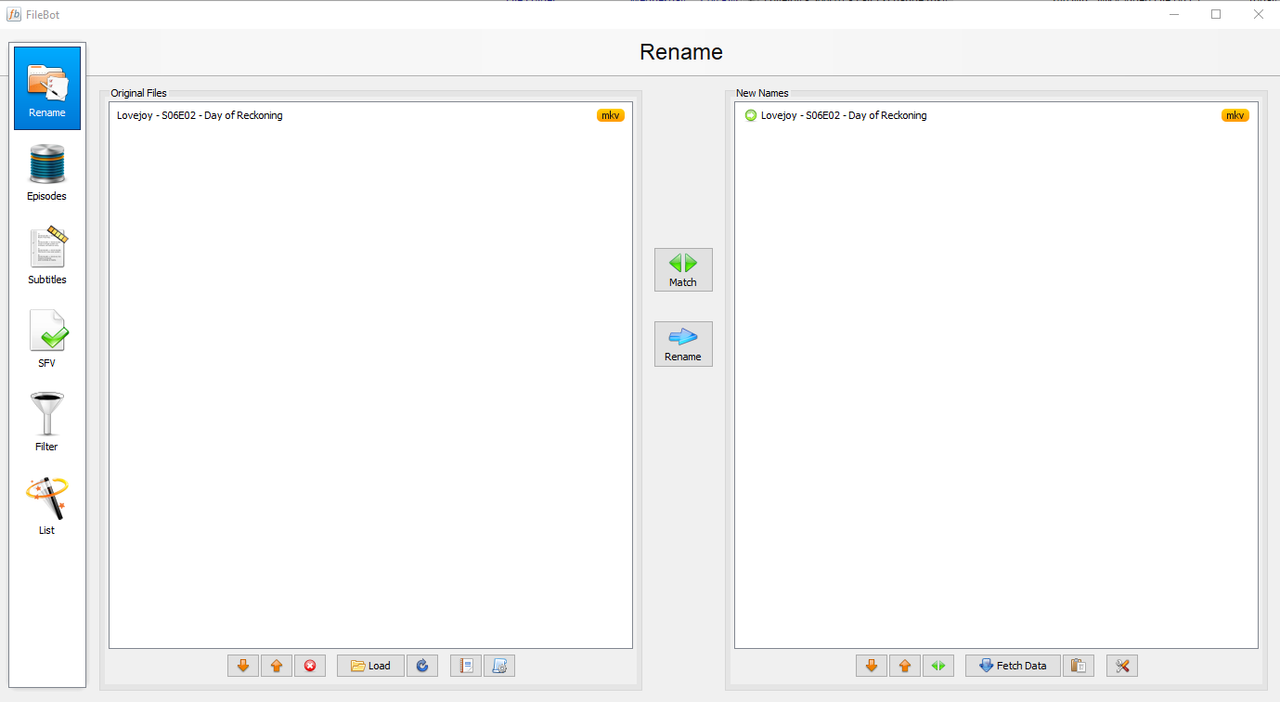The width and height of the screenshot is (1280, 702).
Task: Click the green swap arrows icon under New Names
Action: 938,666
